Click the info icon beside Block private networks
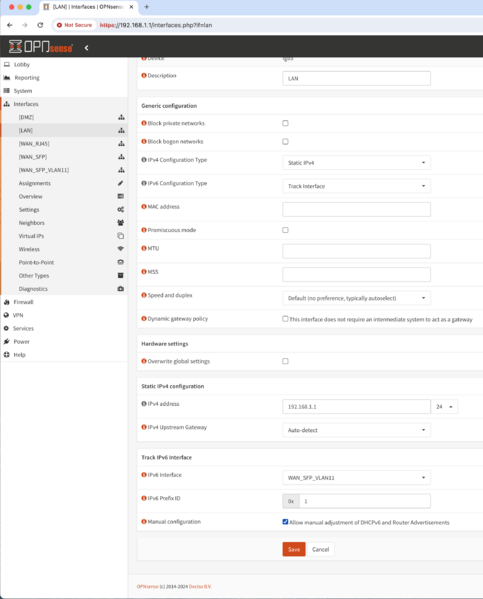Viewport: 483px width, 599px height. (x=144, y=123)
